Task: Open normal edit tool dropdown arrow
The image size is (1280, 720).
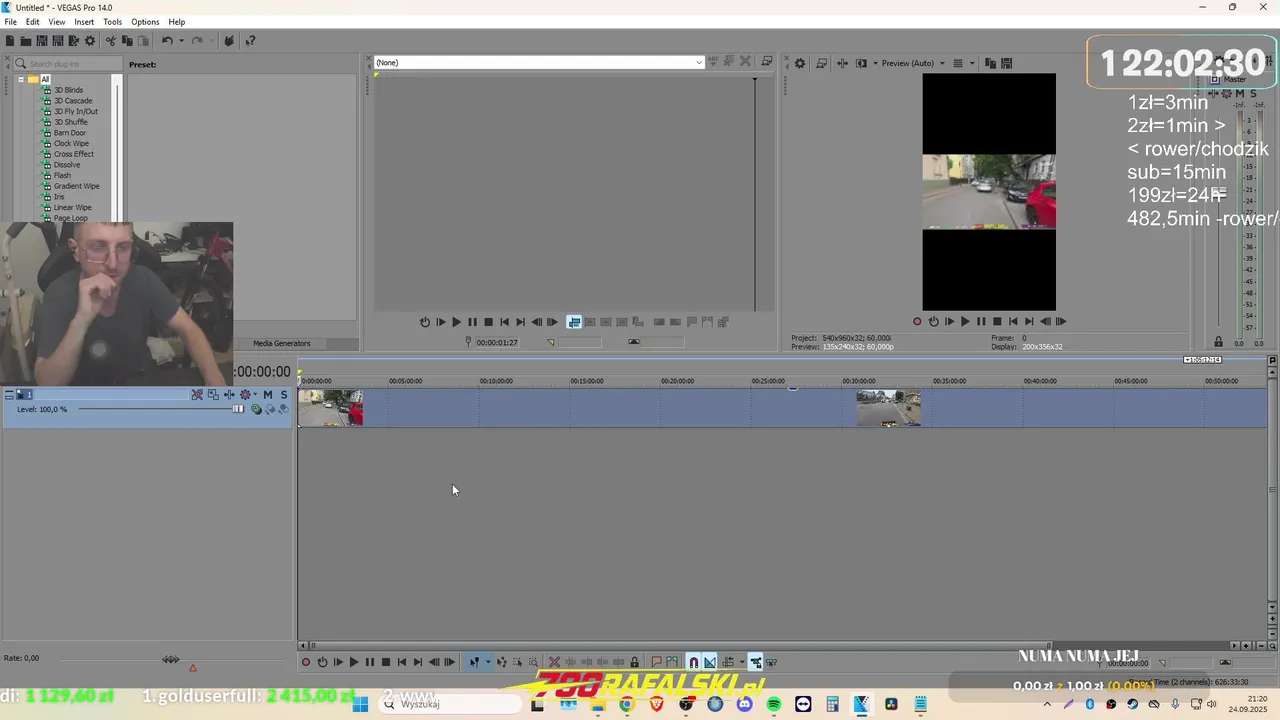Action: [488, 662]
